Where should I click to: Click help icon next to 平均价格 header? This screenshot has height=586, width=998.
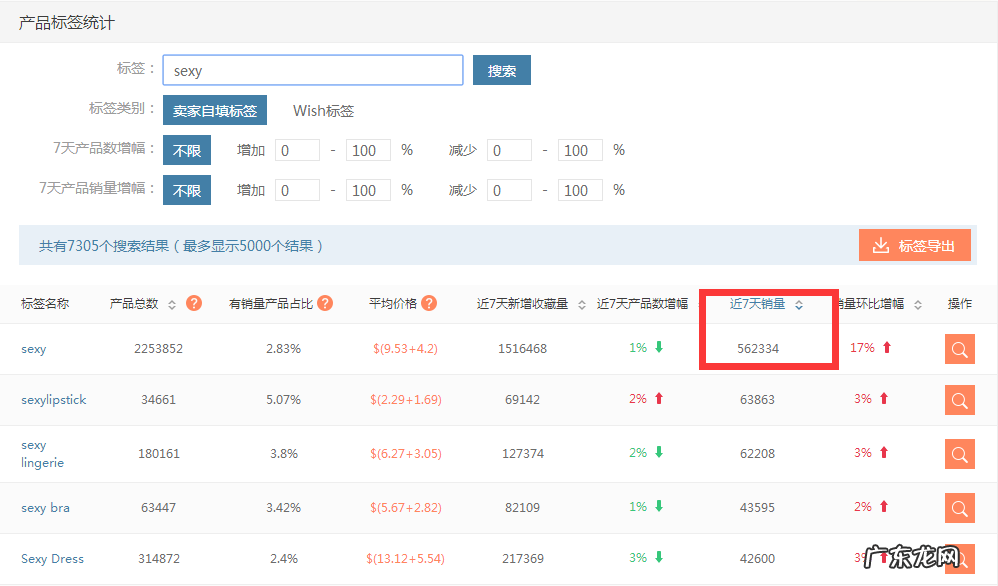(427, 304)
